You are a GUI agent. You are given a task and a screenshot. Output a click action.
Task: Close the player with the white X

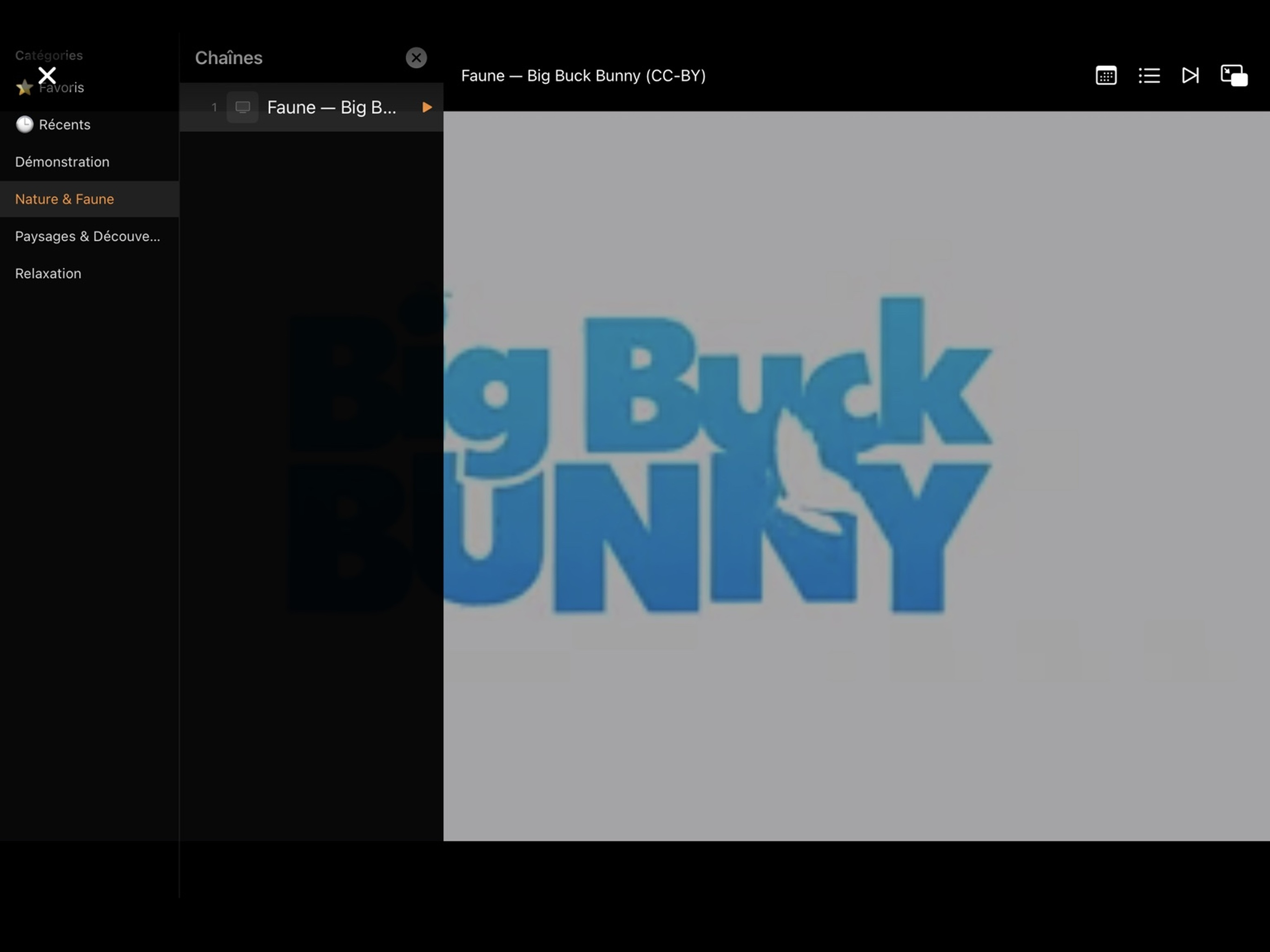point(47,75)
